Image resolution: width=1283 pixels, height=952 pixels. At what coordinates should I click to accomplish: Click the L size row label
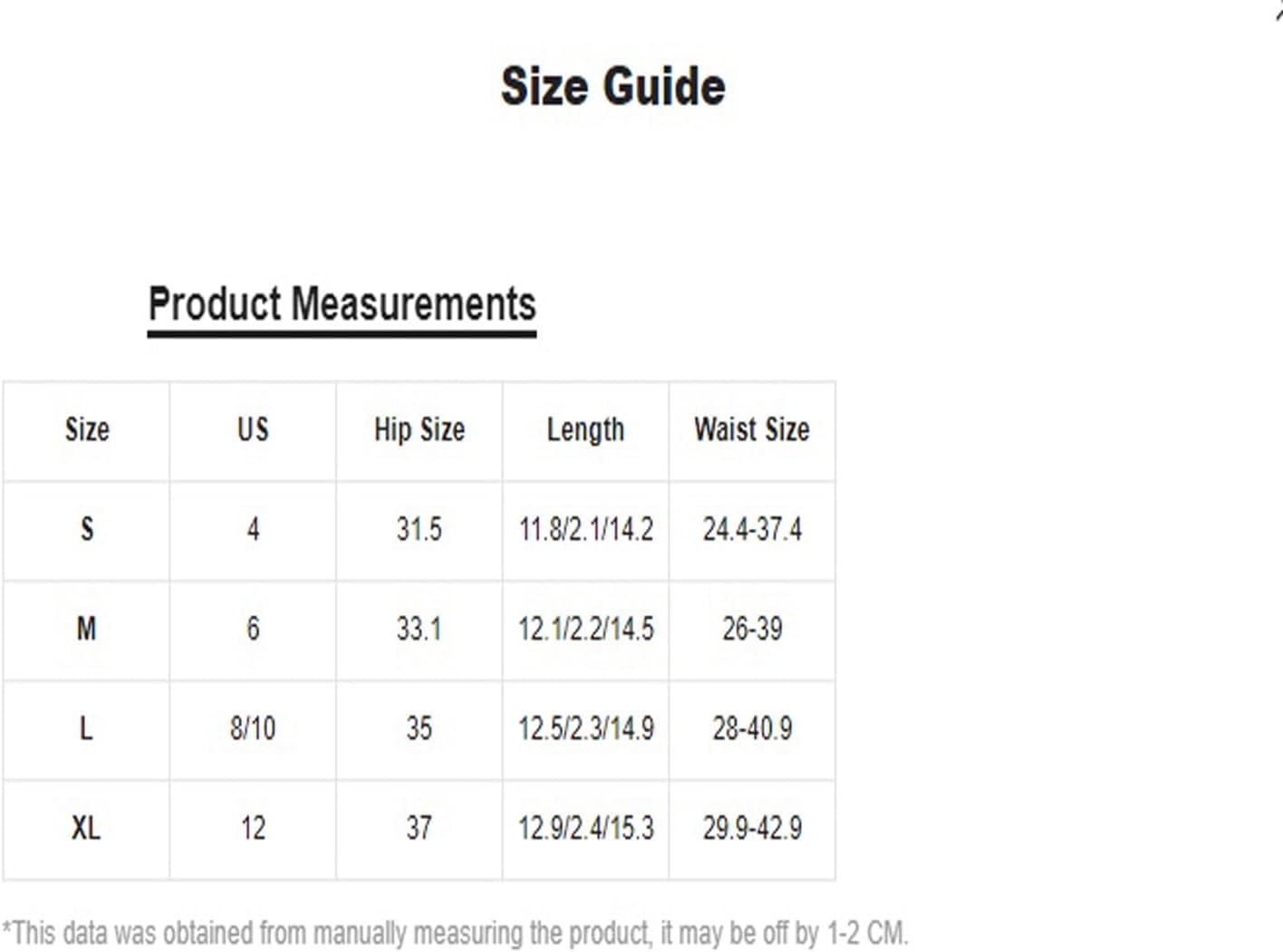pos(86,728)
